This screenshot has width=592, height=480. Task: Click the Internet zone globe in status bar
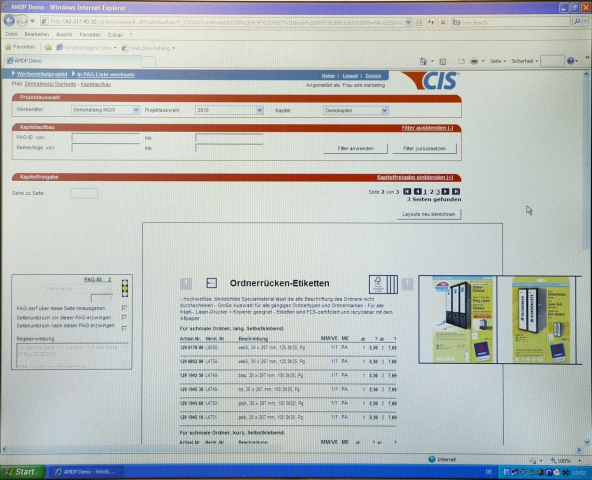pyautogui.click(x=432, y=459)
